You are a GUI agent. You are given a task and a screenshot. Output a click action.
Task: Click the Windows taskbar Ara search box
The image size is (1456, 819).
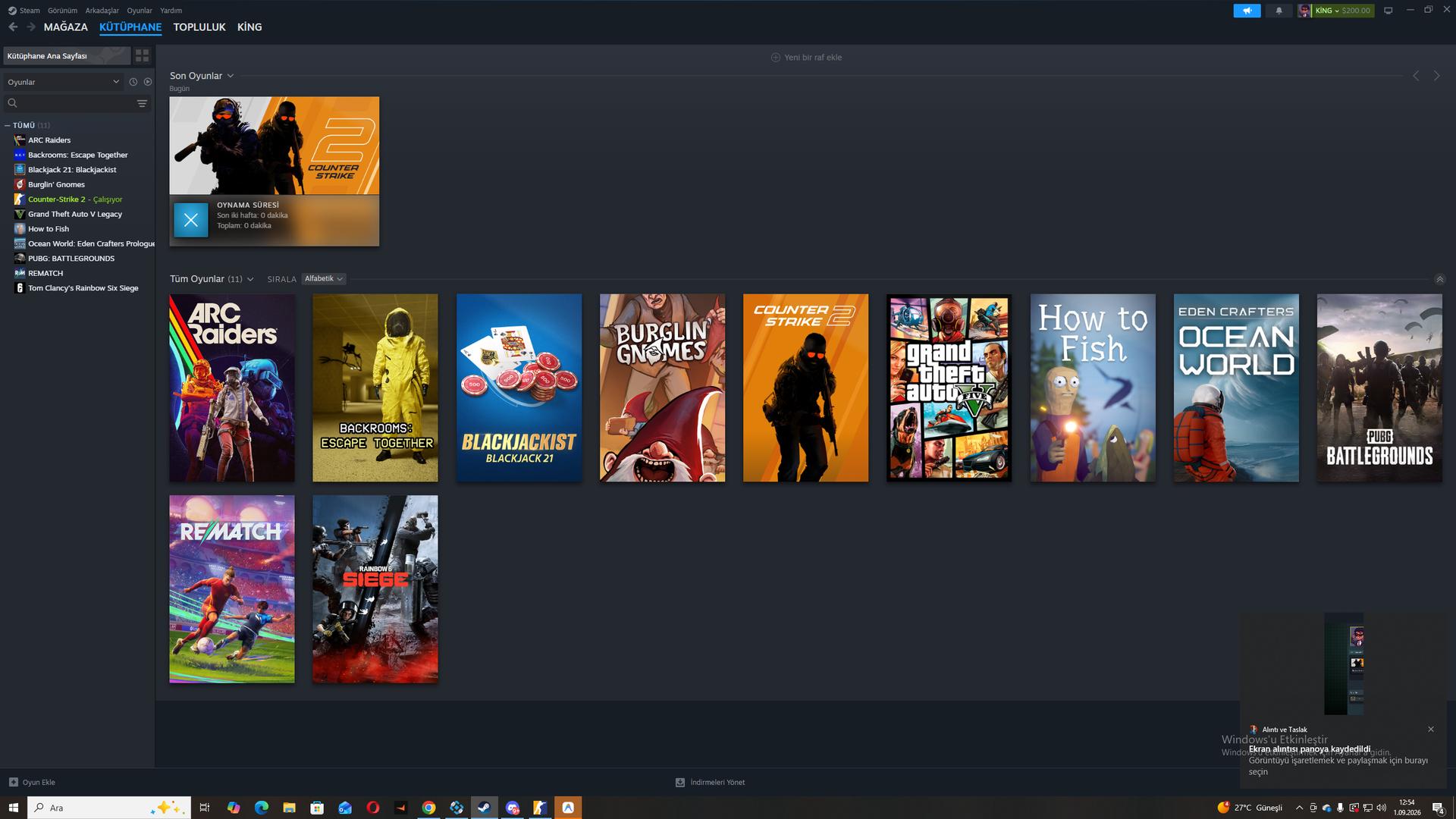pyautogui.click(x=109, y=808)
